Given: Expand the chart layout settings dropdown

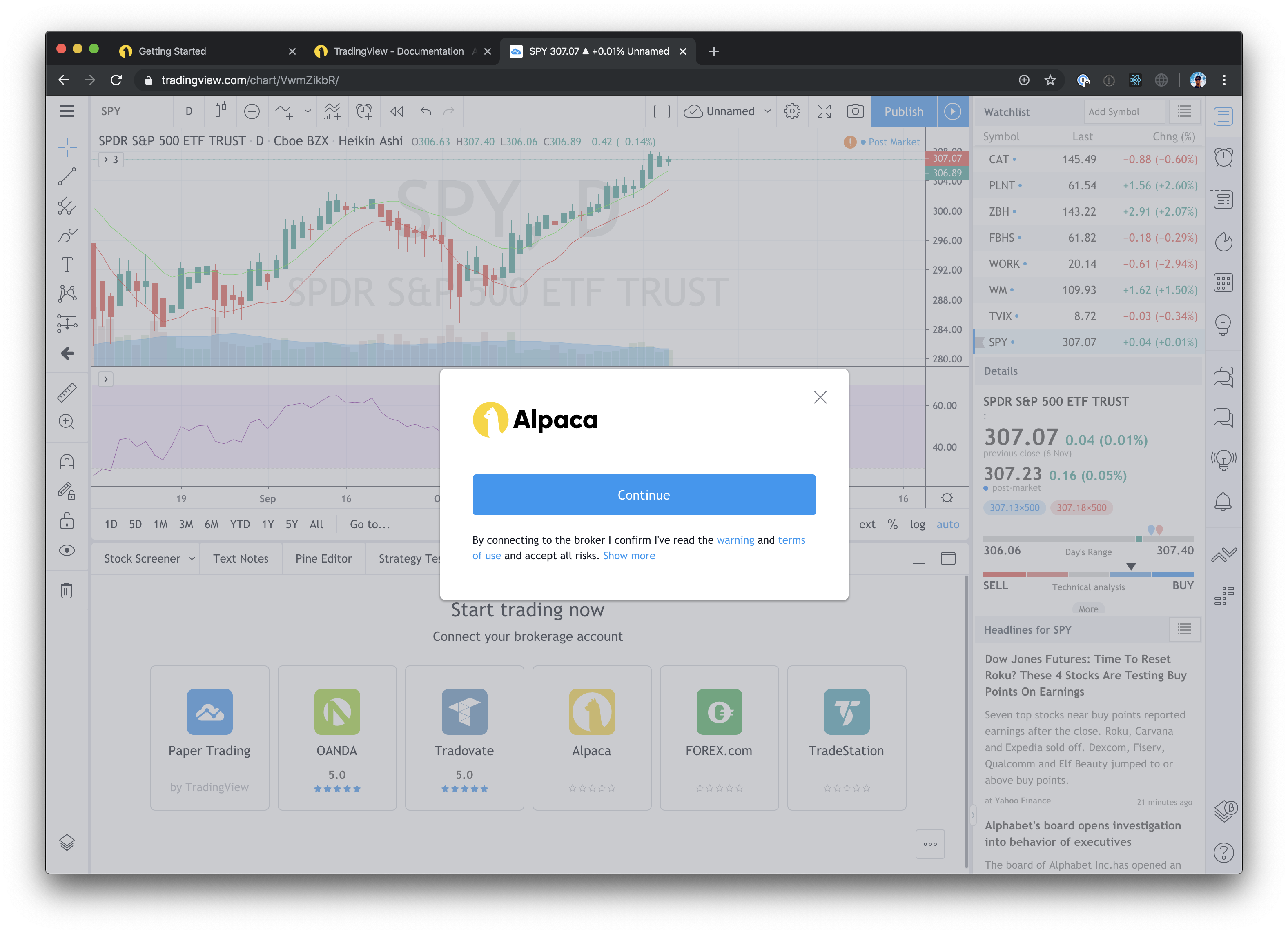Looking at the screenshot, I should [766, 112].
